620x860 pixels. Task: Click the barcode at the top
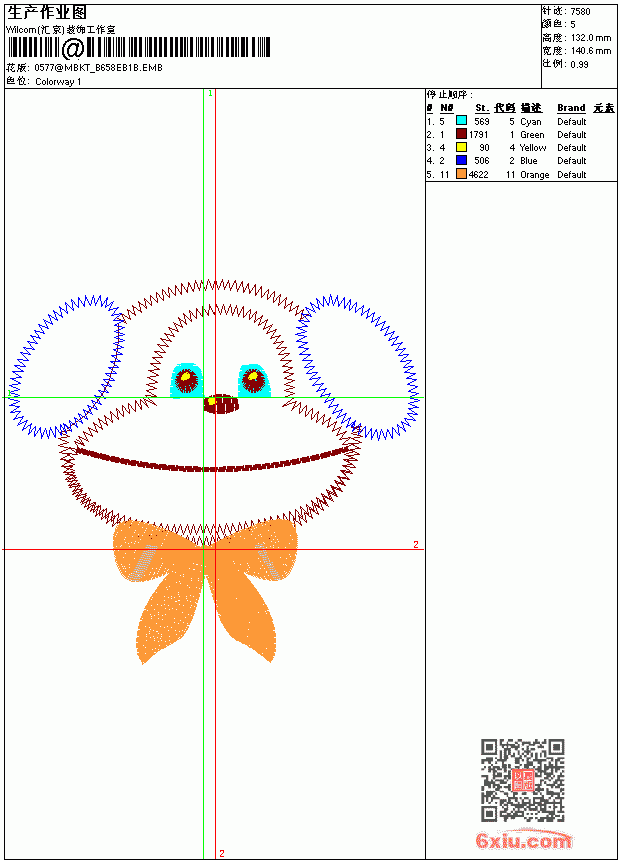tap(139, 48)
